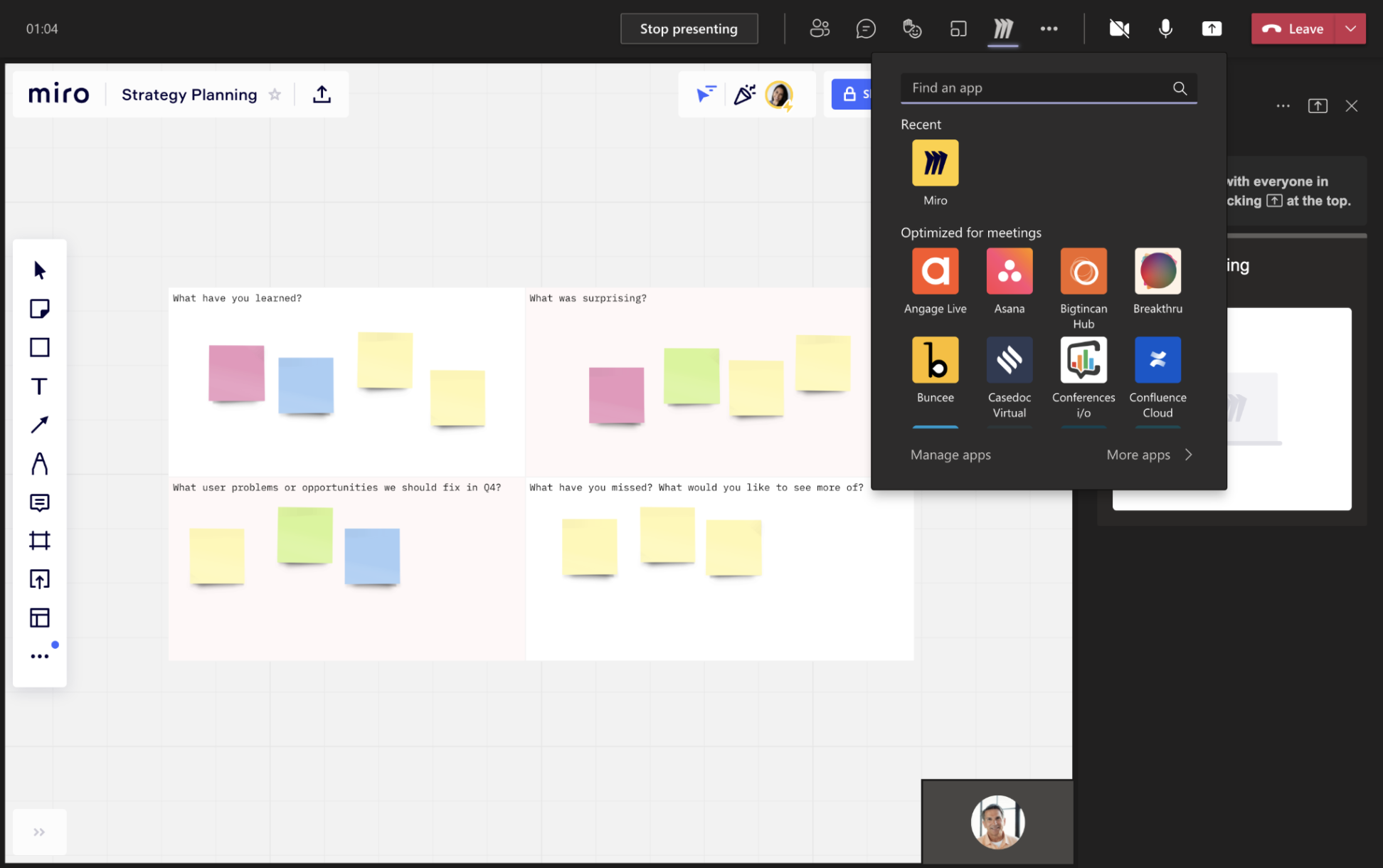Click the Templates icon in Miro toolbar
Screen dimensions: 1383x868
point(39,618)
